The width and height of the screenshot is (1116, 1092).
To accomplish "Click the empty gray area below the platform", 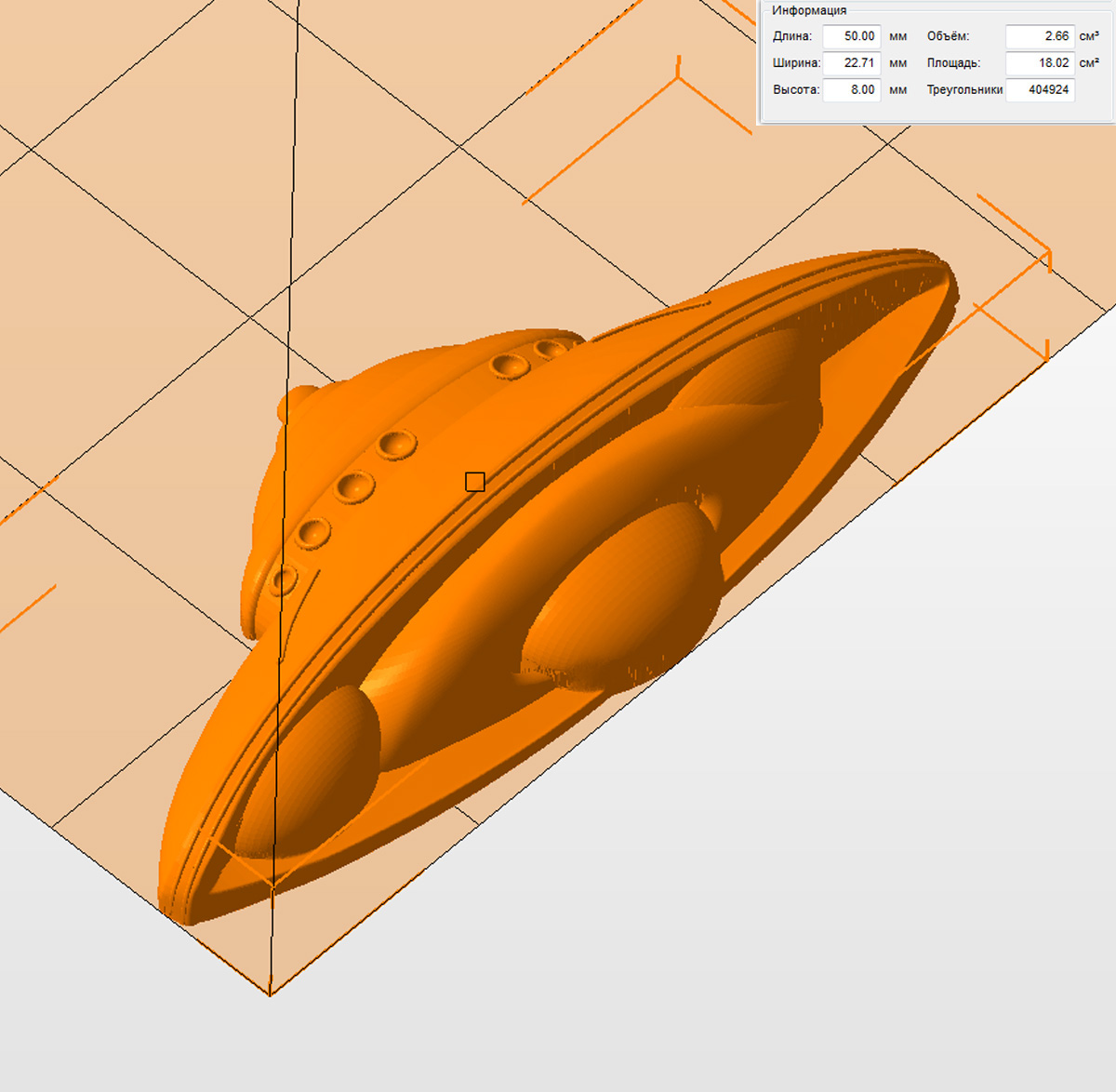I will pos(744,930).
